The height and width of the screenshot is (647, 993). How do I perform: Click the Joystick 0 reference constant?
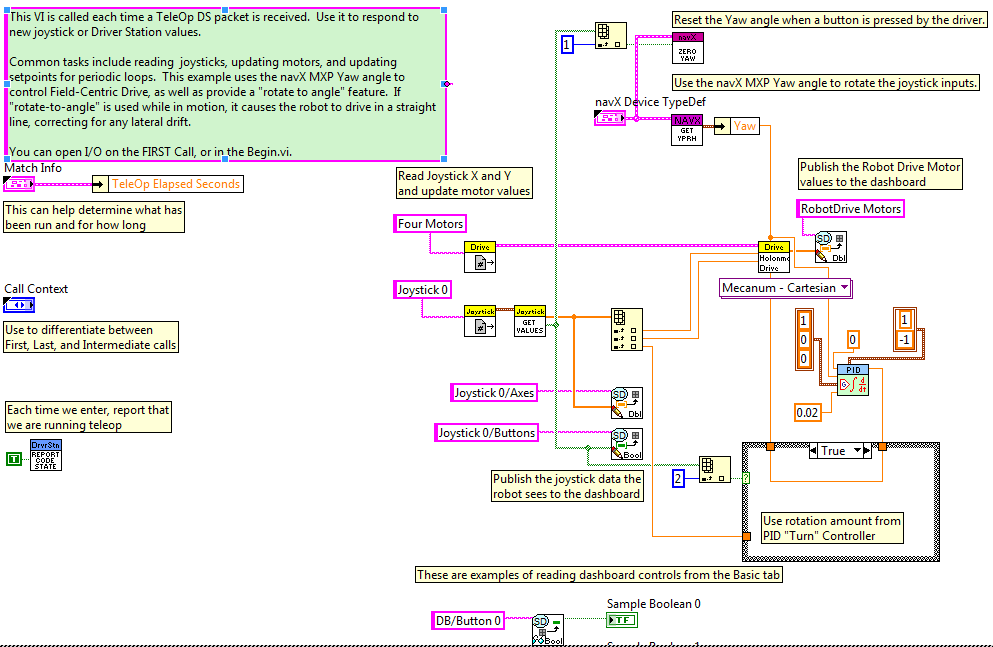423,290
